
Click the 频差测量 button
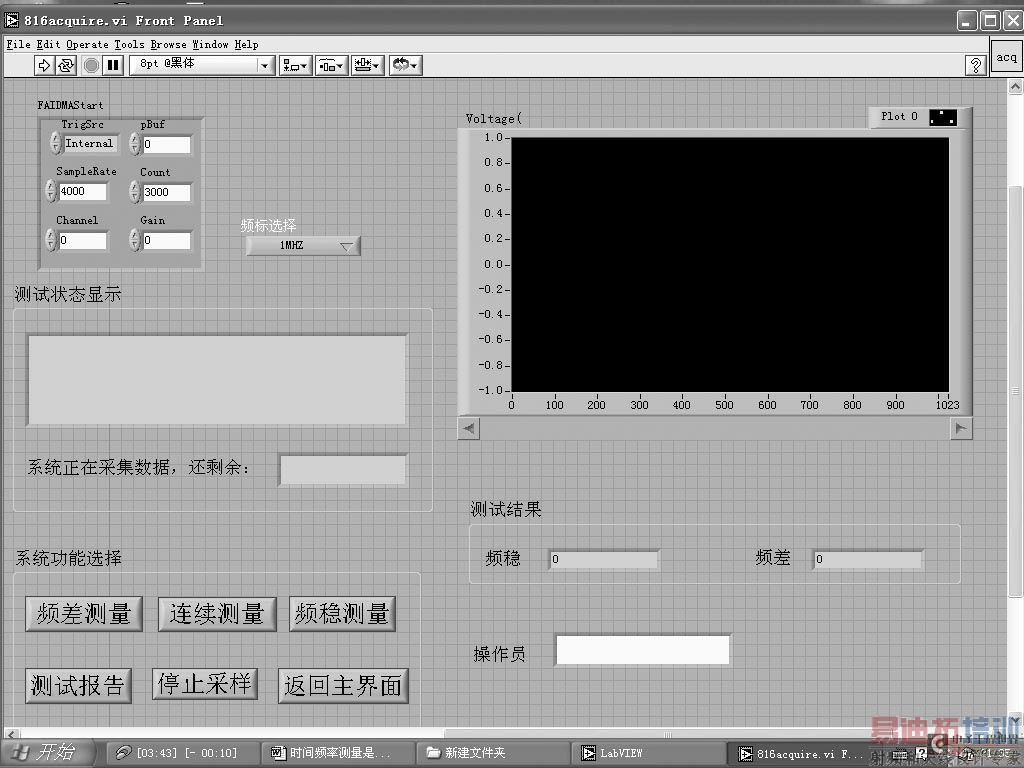coord(84,614)
